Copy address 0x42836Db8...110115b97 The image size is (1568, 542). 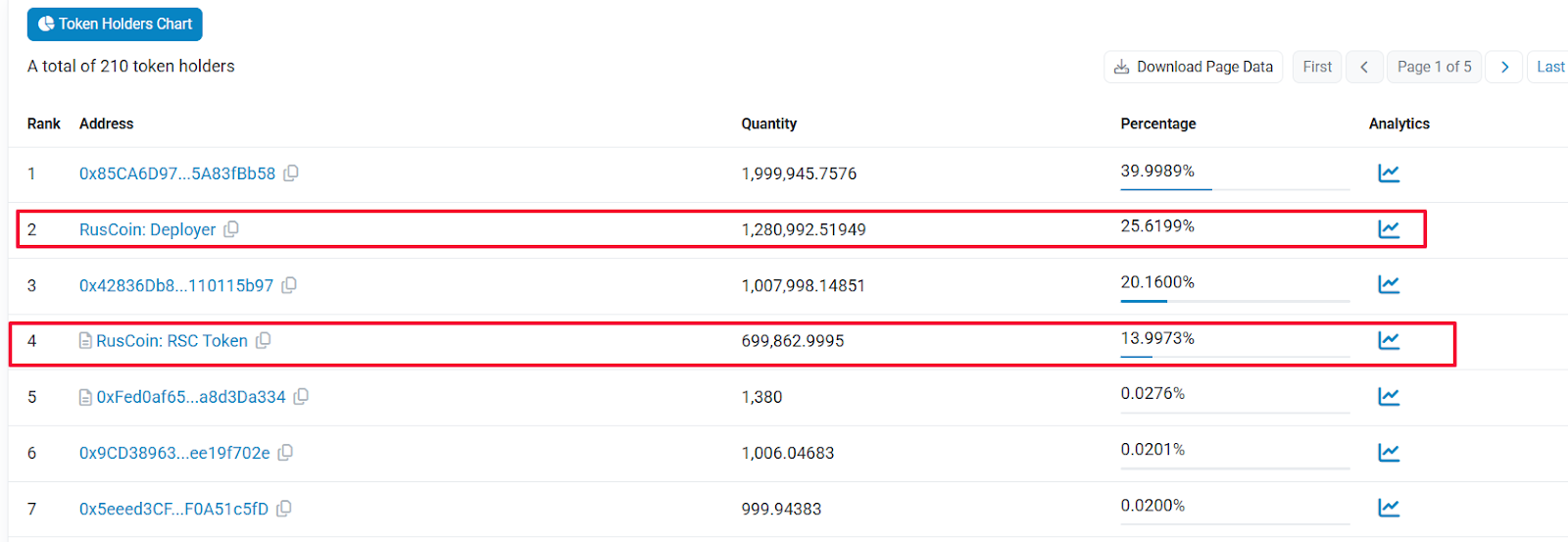click(289, 285)
